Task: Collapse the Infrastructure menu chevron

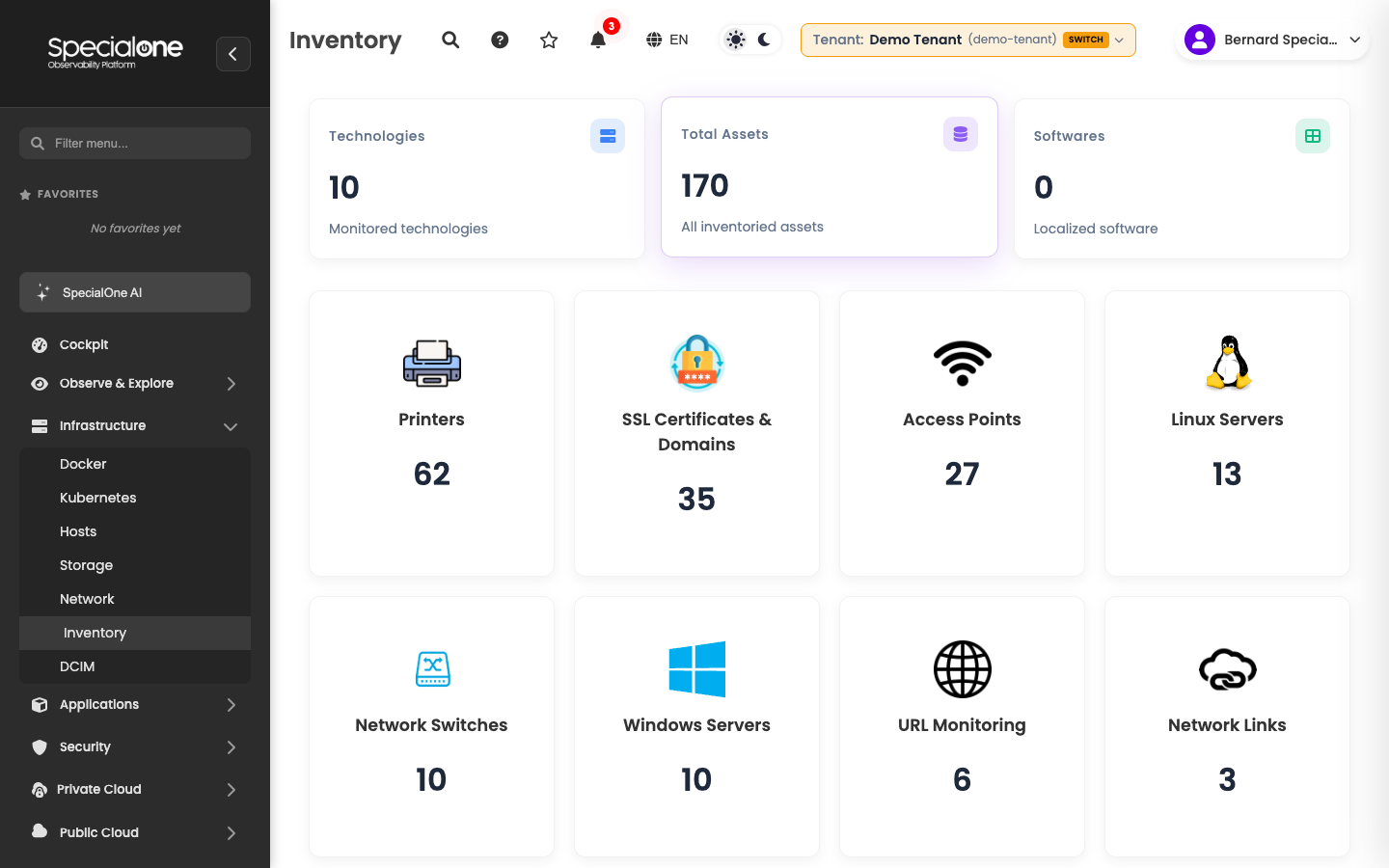Action: 231,426
